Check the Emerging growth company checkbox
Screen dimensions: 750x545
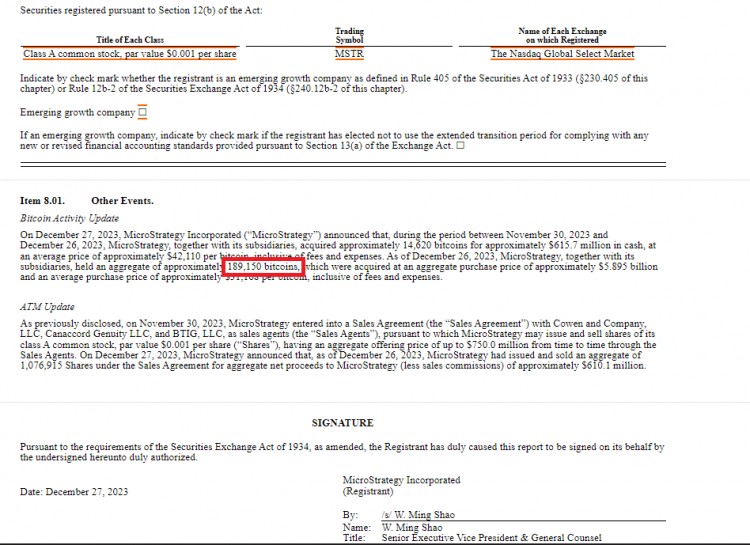click(x=142, y=113)
